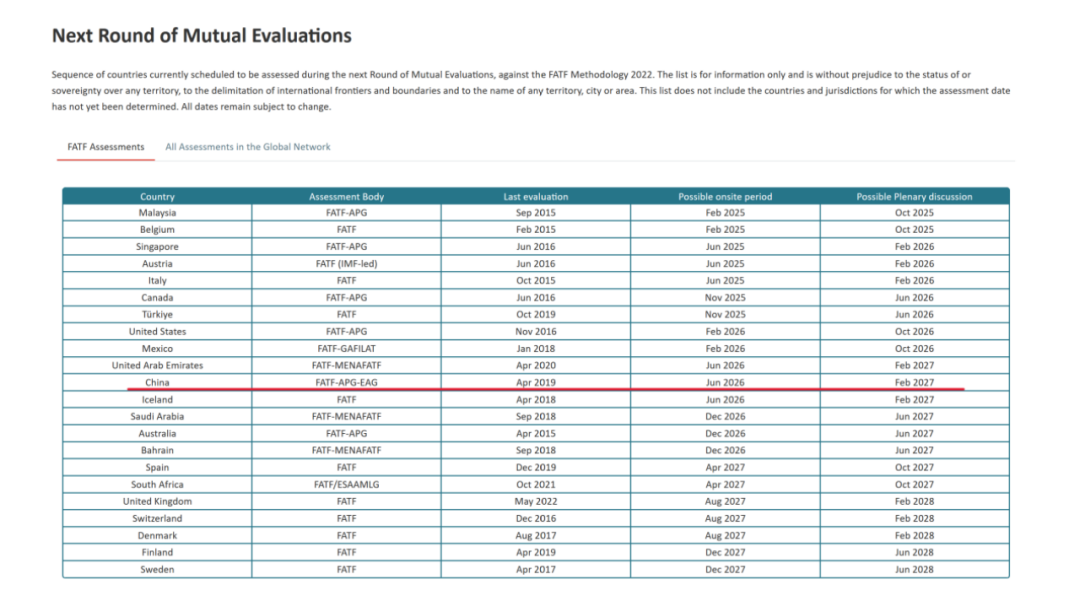Sort by the Last evaluation header
1080x601 pixels.
[535, 196]
